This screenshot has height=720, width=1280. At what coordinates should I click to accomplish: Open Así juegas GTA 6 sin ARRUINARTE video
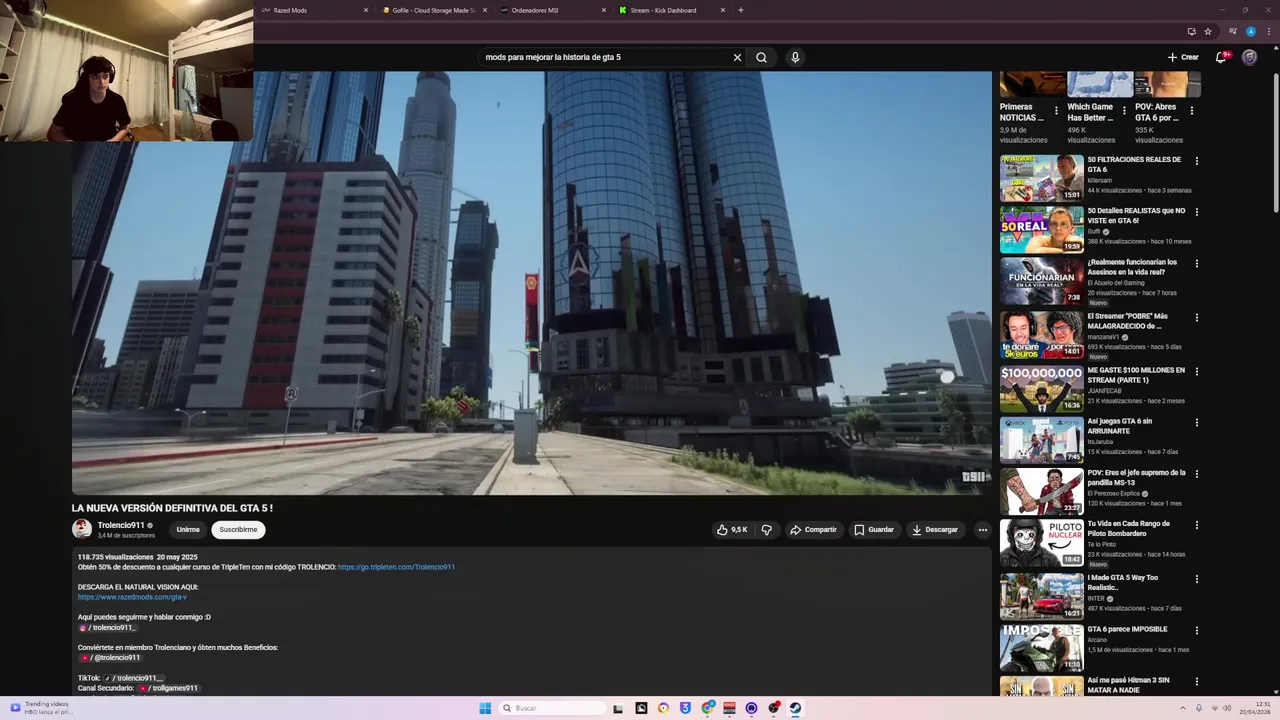tap(1041, 440)
